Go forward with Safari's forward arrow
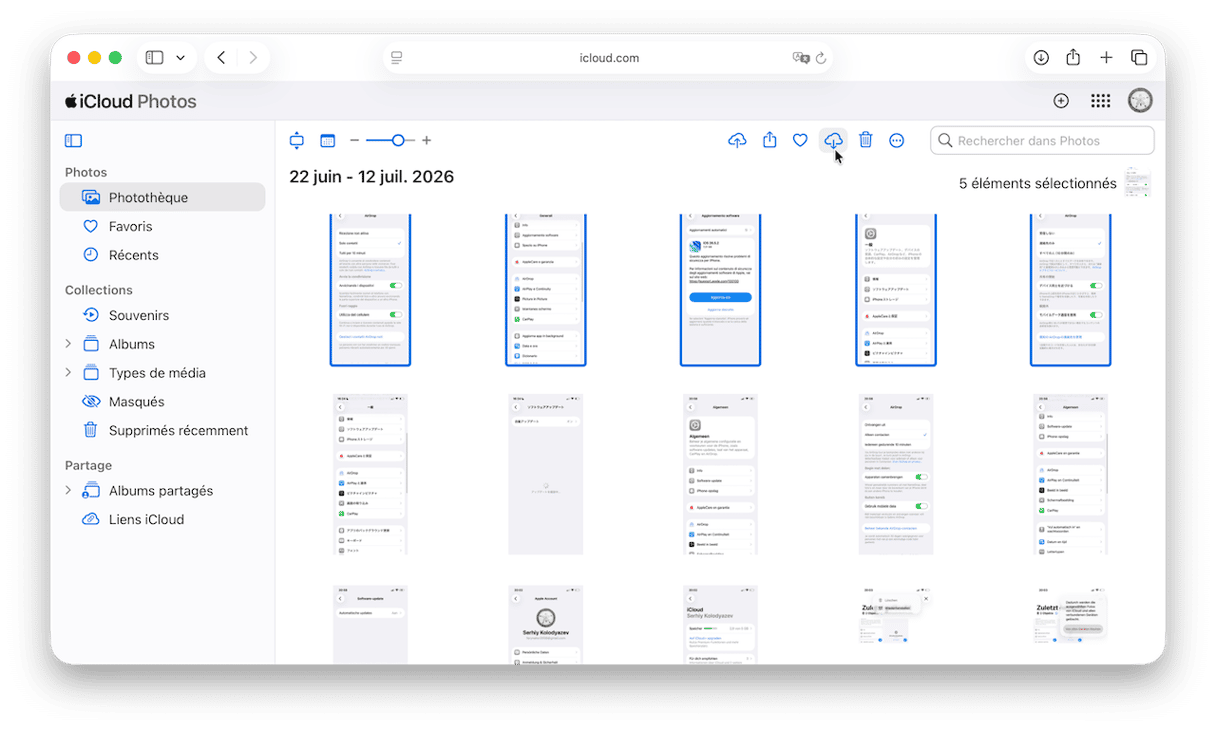This screenshot has height=731, width=1216. (253, 58)
